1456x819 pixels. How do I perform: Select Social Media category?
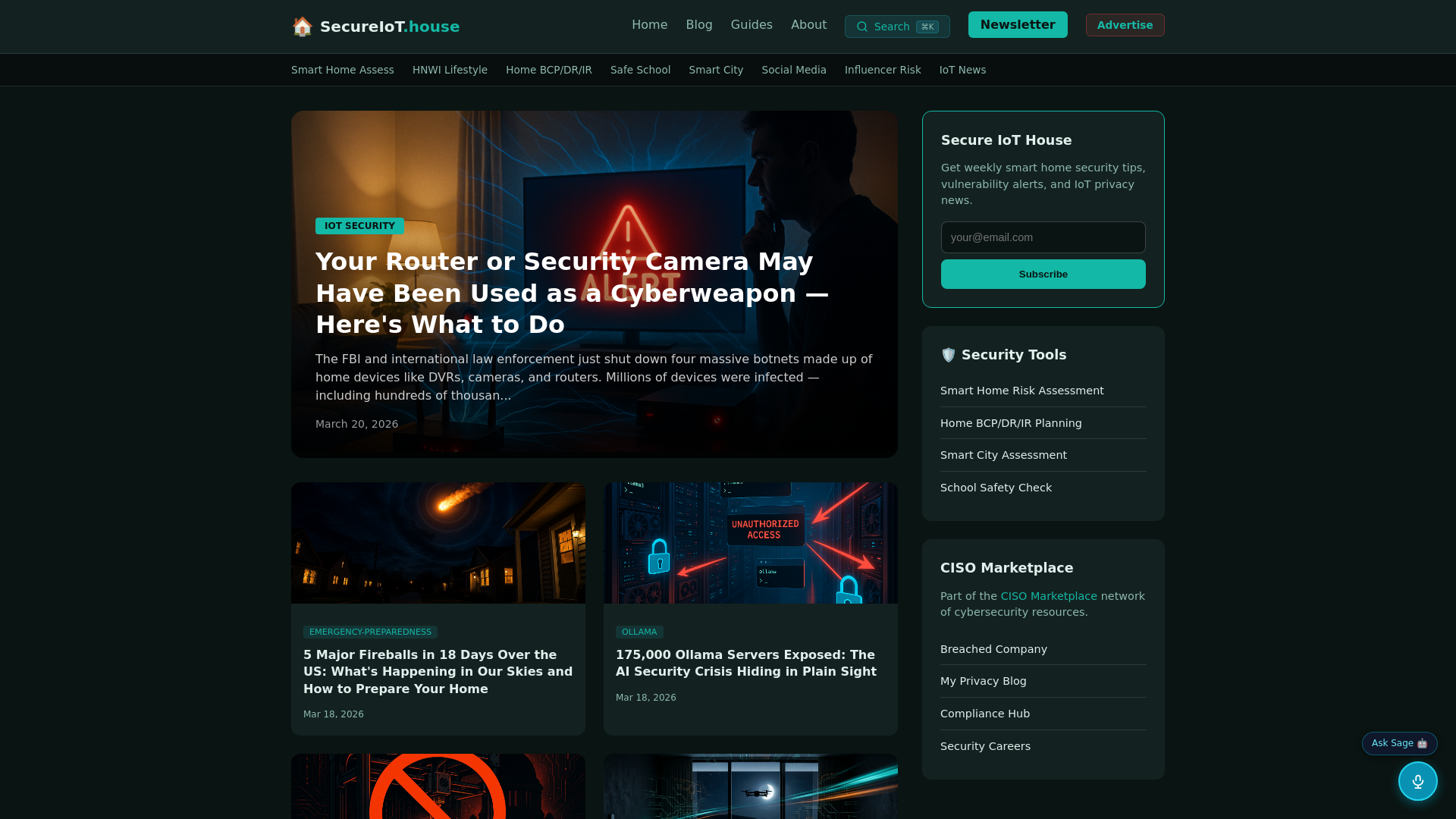point(794,70)
